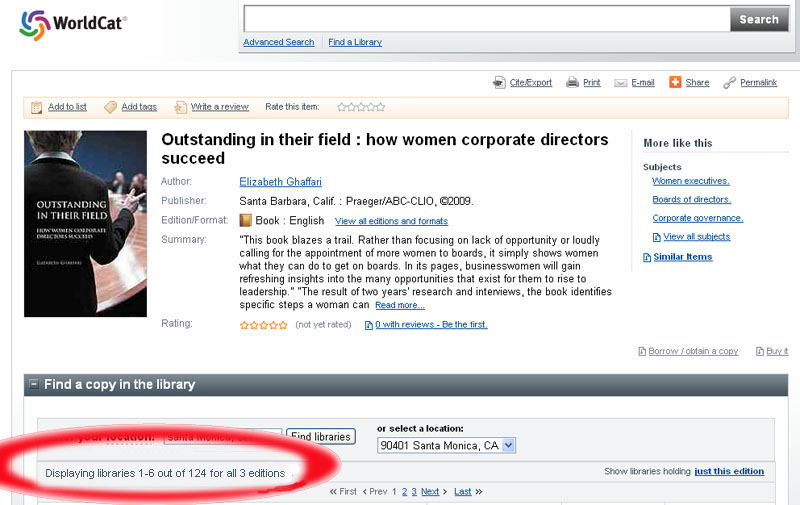800x505 pixels.
Task: Click the Permalink chain icon
Action: pos(730,83)
